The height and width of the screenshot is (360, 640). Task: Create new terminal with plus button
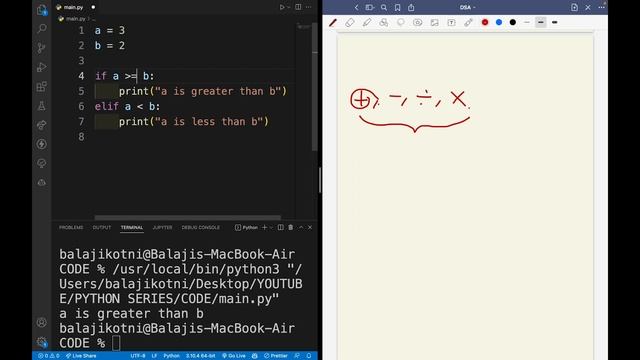(x=264, y=227)
